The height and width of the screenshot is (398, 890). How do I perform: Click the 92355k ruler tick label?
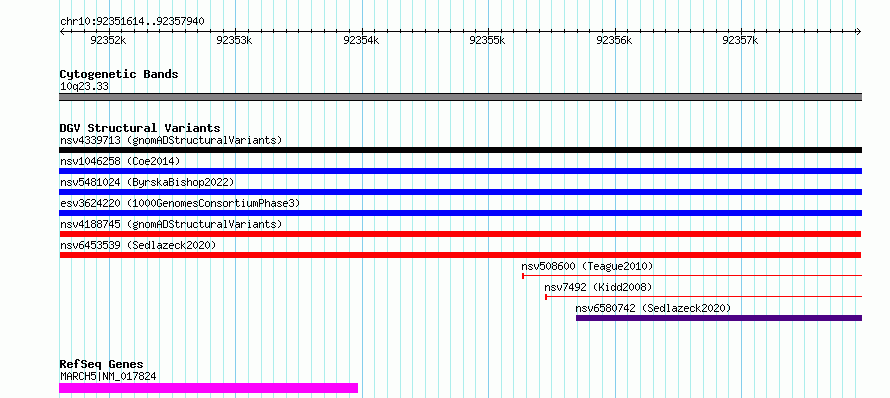(488, 41)
